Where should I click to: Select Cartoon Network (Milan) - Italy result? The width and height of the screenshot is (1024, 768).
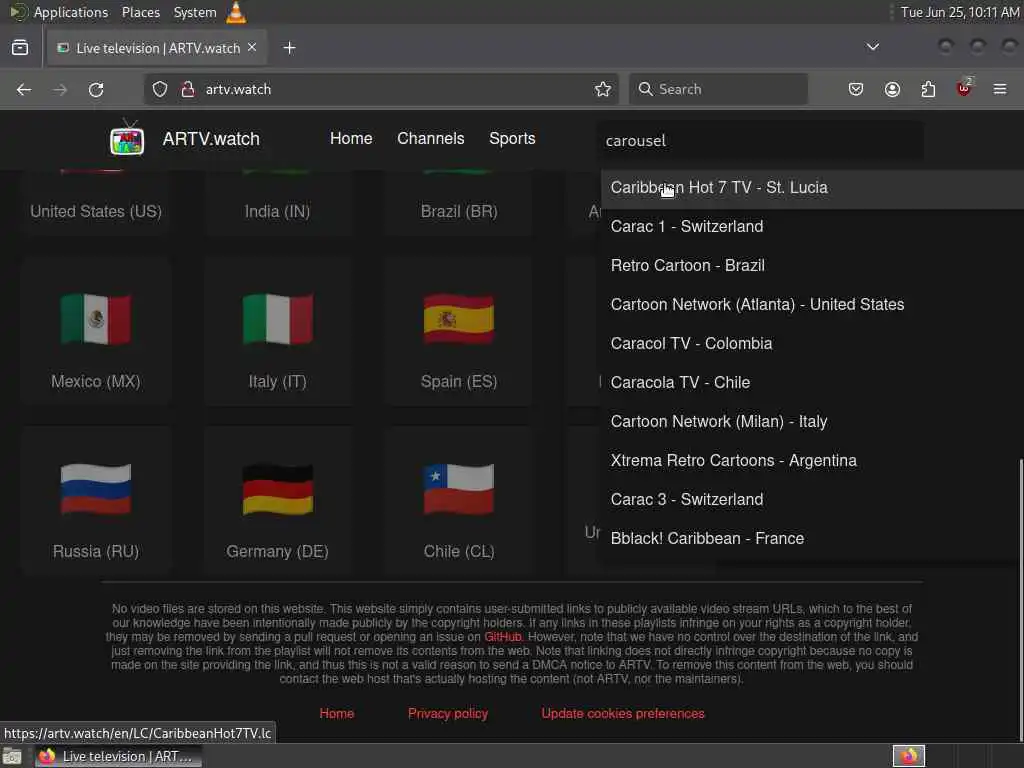click(x=812, y=422)
